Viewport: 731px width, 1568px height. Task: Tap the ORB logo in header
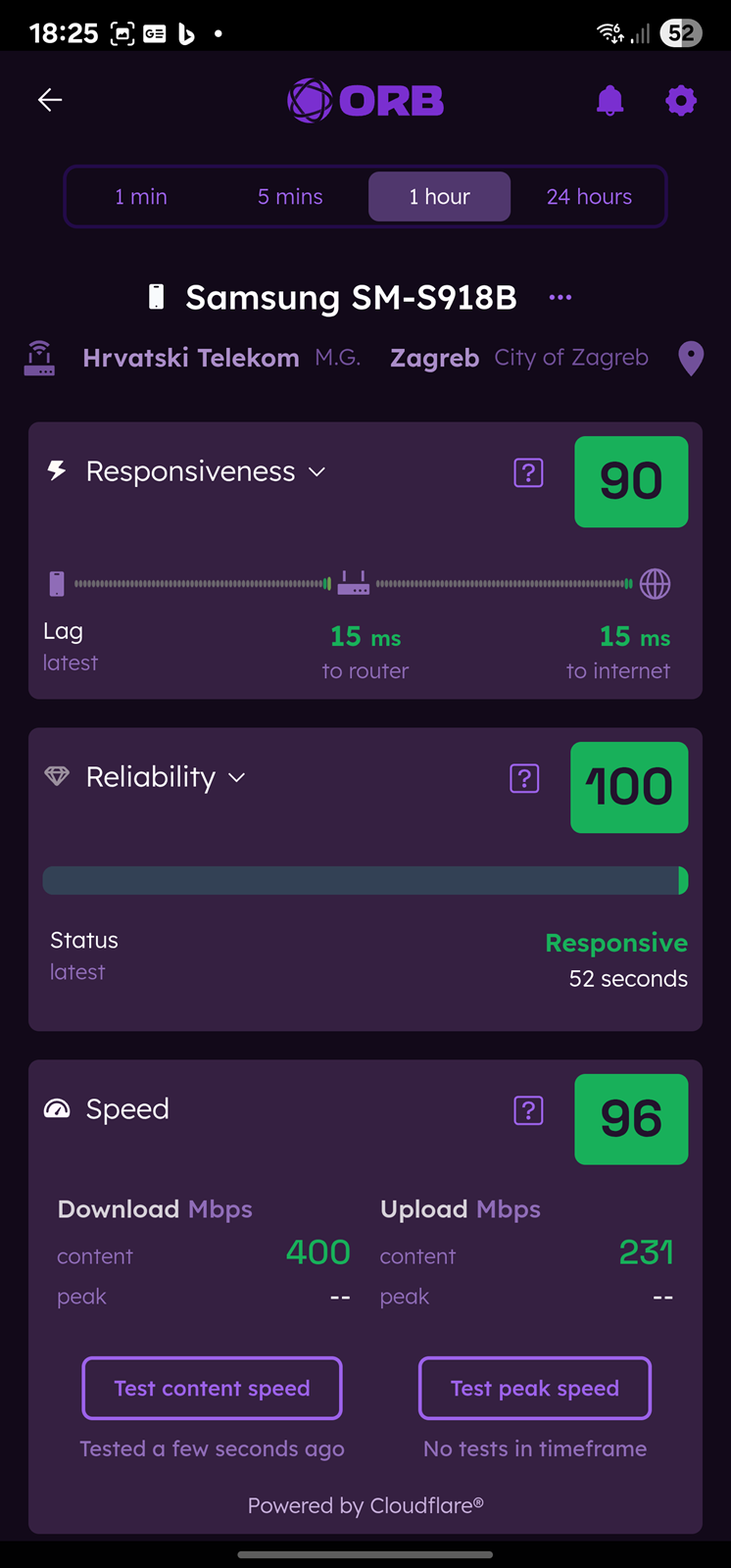[x=365, y=100]
